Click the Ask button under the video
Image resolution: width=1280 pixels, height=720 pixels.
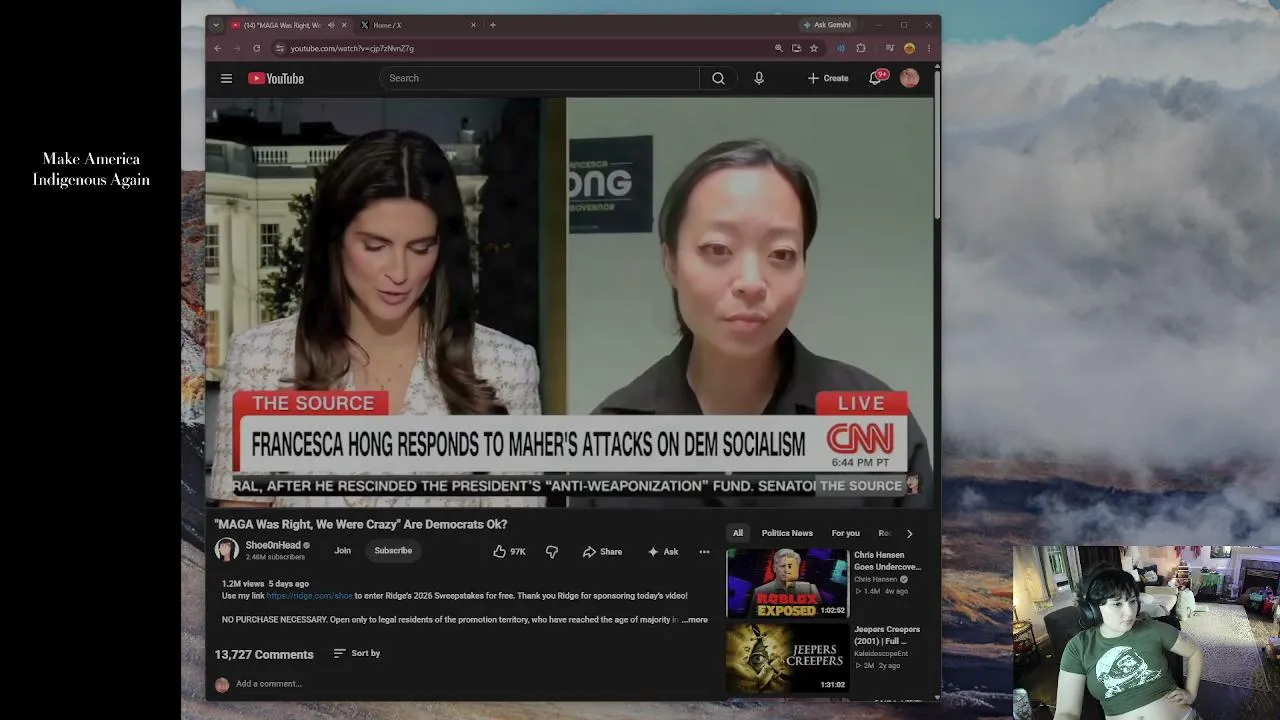(662, 551)
